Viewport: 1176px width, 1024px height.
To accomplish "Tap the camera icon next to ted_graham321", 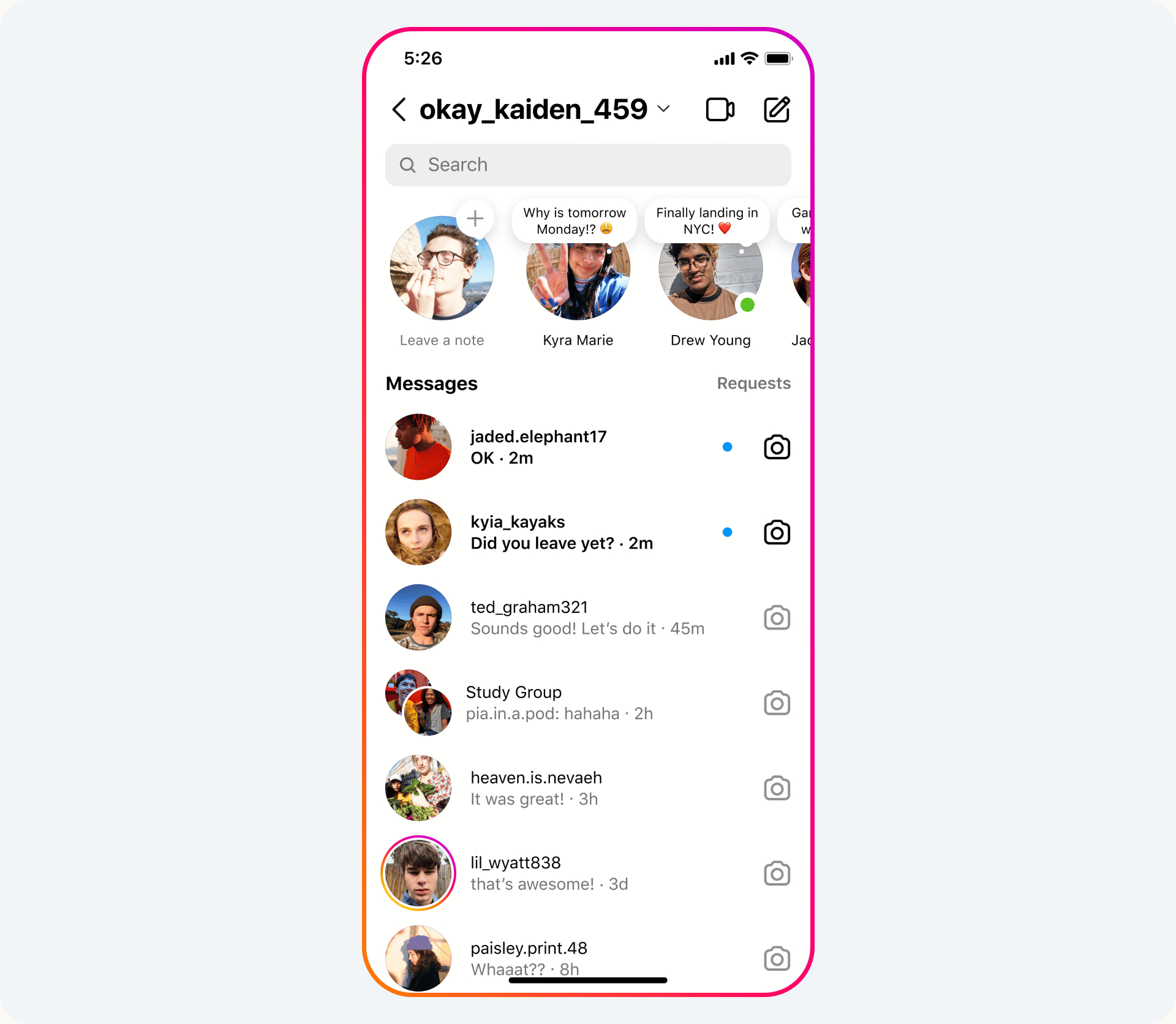I will pyautogui.click(x=776, y=618).
